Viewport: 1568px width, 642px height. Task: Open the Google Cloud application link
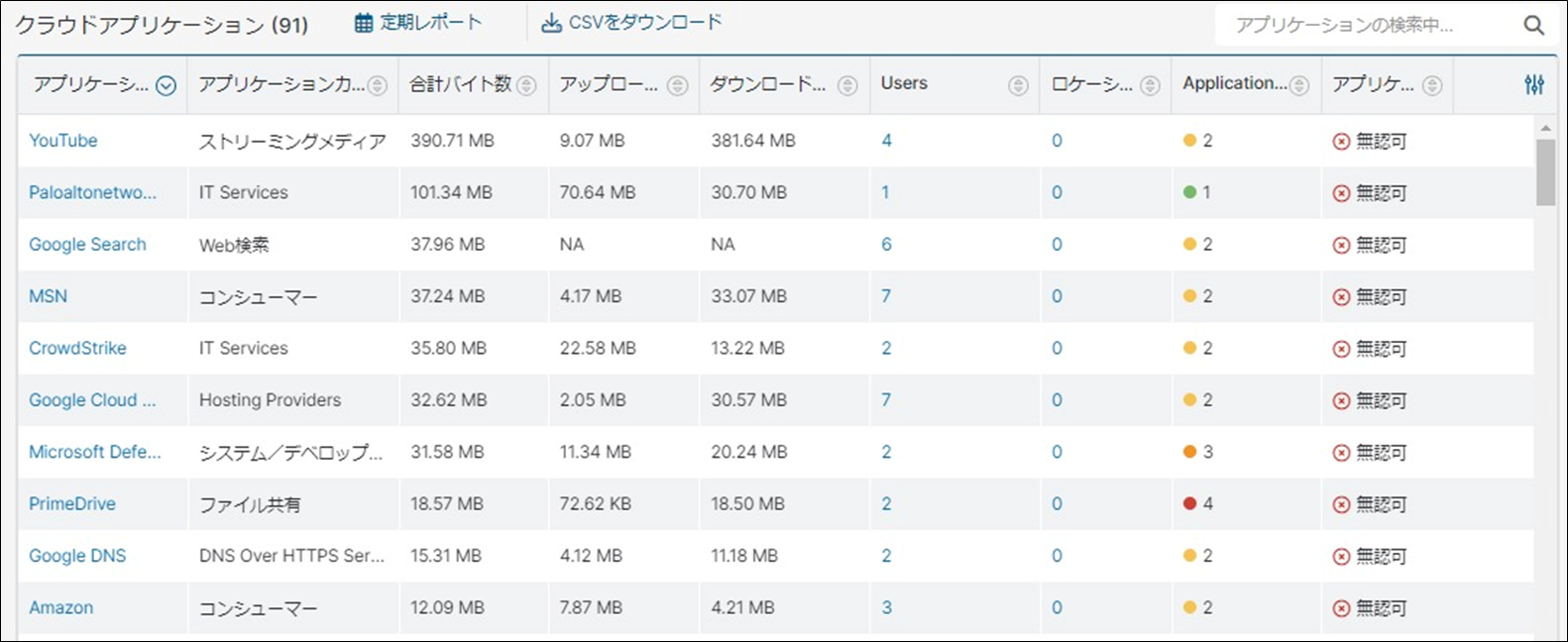[92, 400]
